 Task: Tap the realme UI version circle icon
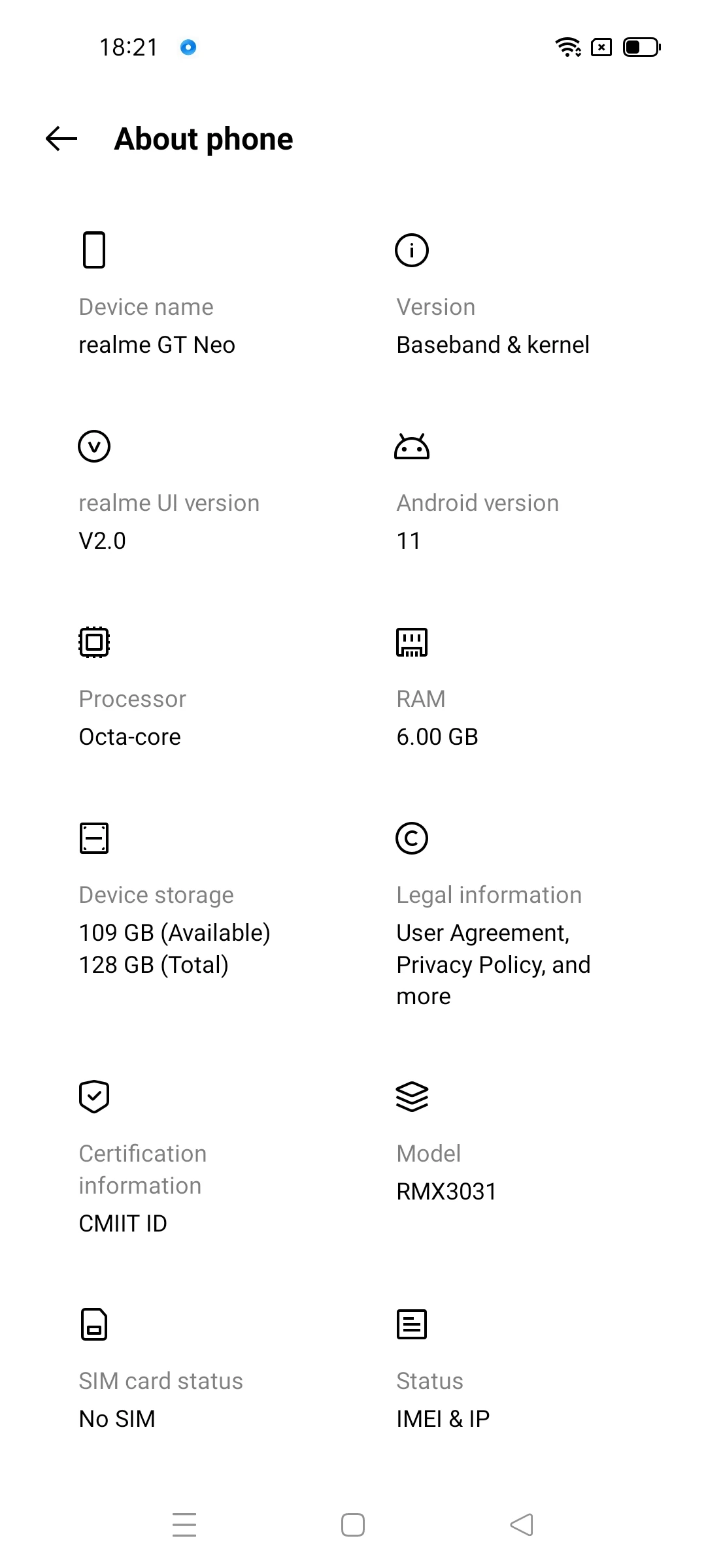pyautogui.click(x=94, y=446)
